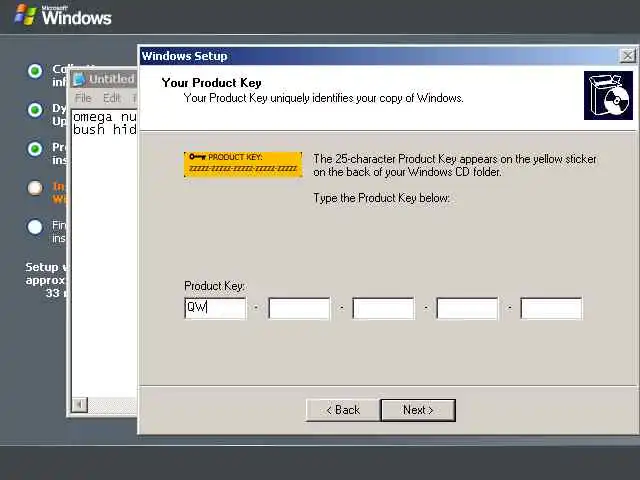Focus the first Product Key field containing QW
Viewport: 640px width, 480px height.
[216, 308]
